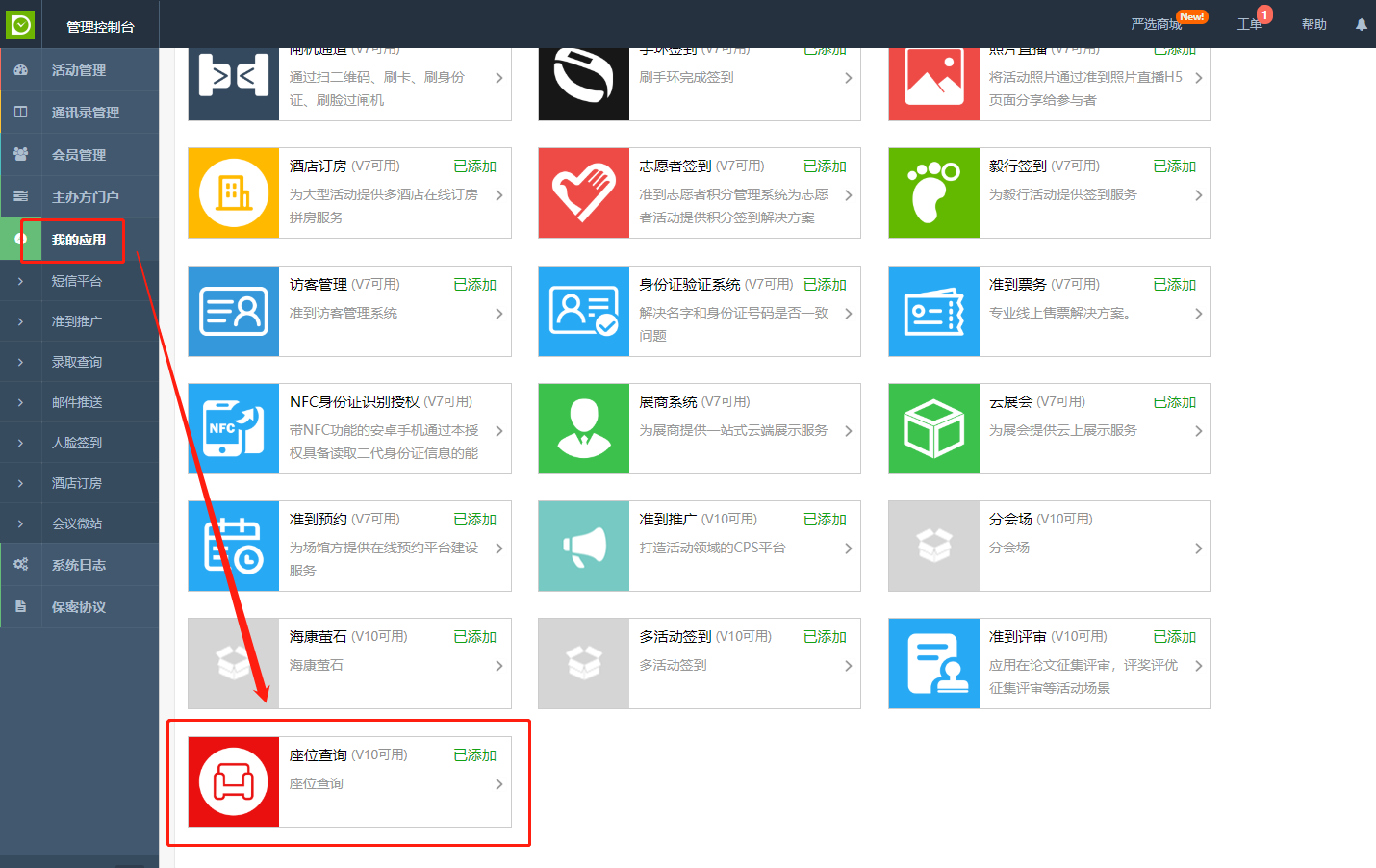Click the 海康萤石 gray box icon
This screenshot has width=1376, height=868.
[x=234, y=664]
